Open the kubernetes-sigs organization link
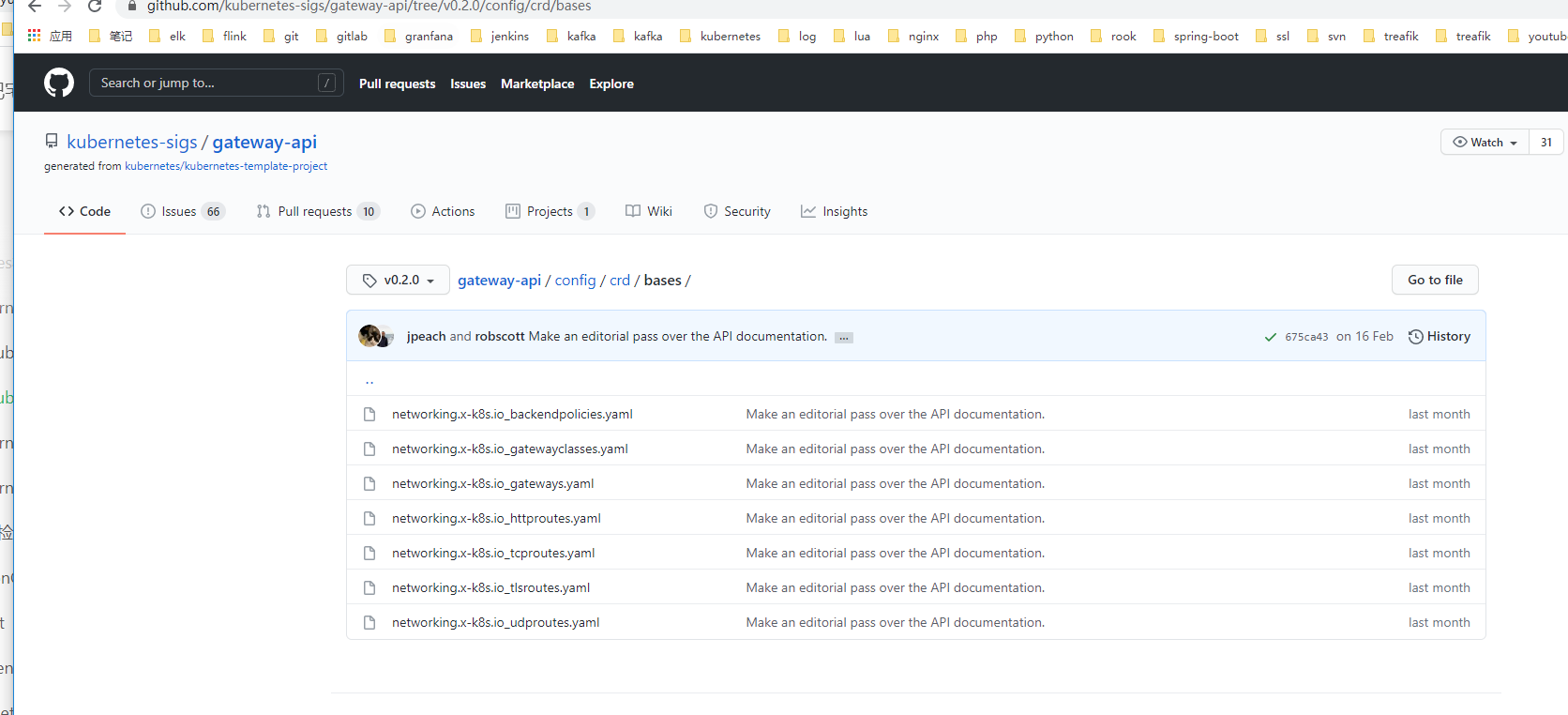The image size is (1568, 715). (x=132, y=142)
